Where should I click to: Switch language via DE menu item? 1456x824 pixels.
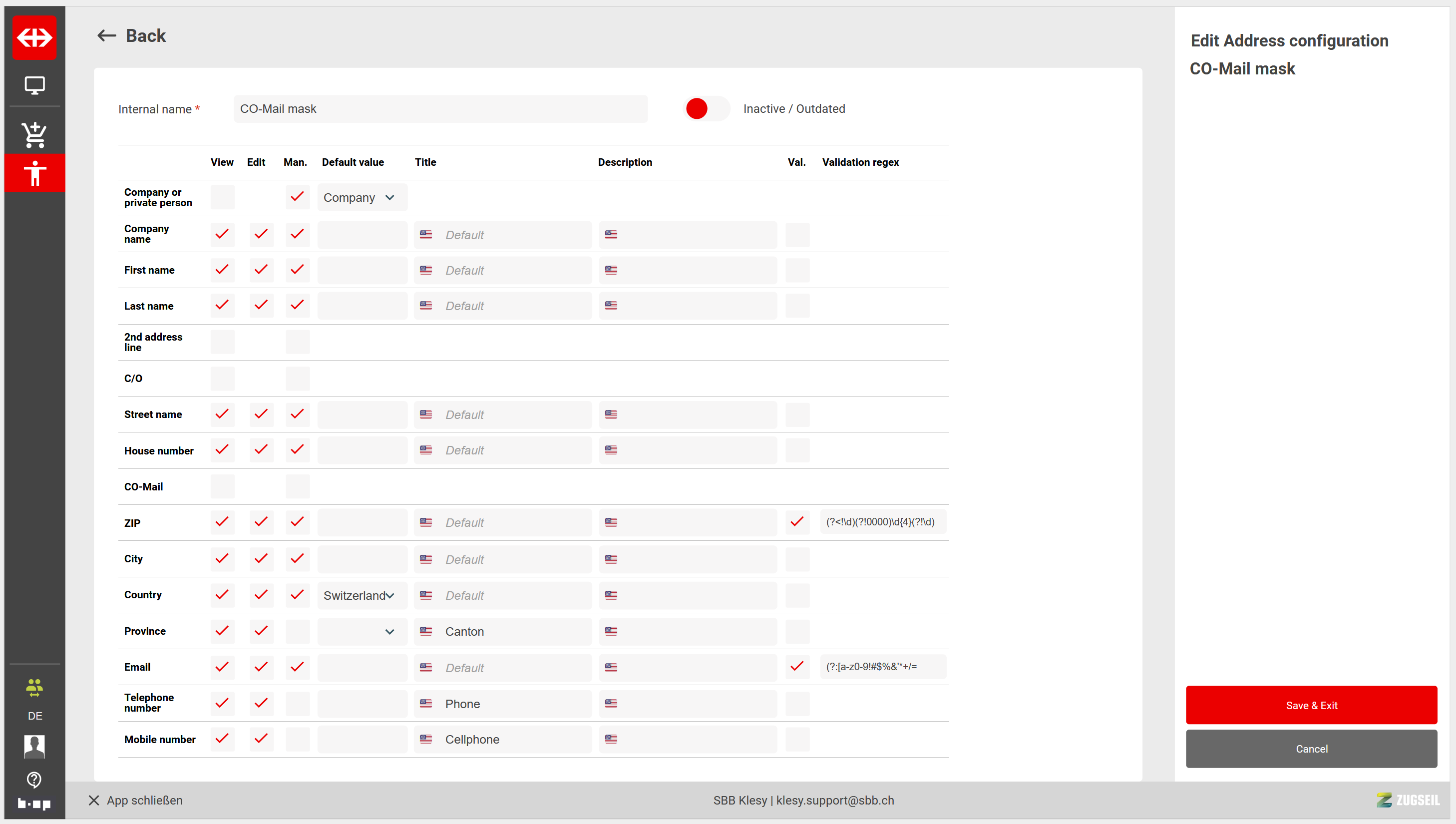tap(34, 716)
